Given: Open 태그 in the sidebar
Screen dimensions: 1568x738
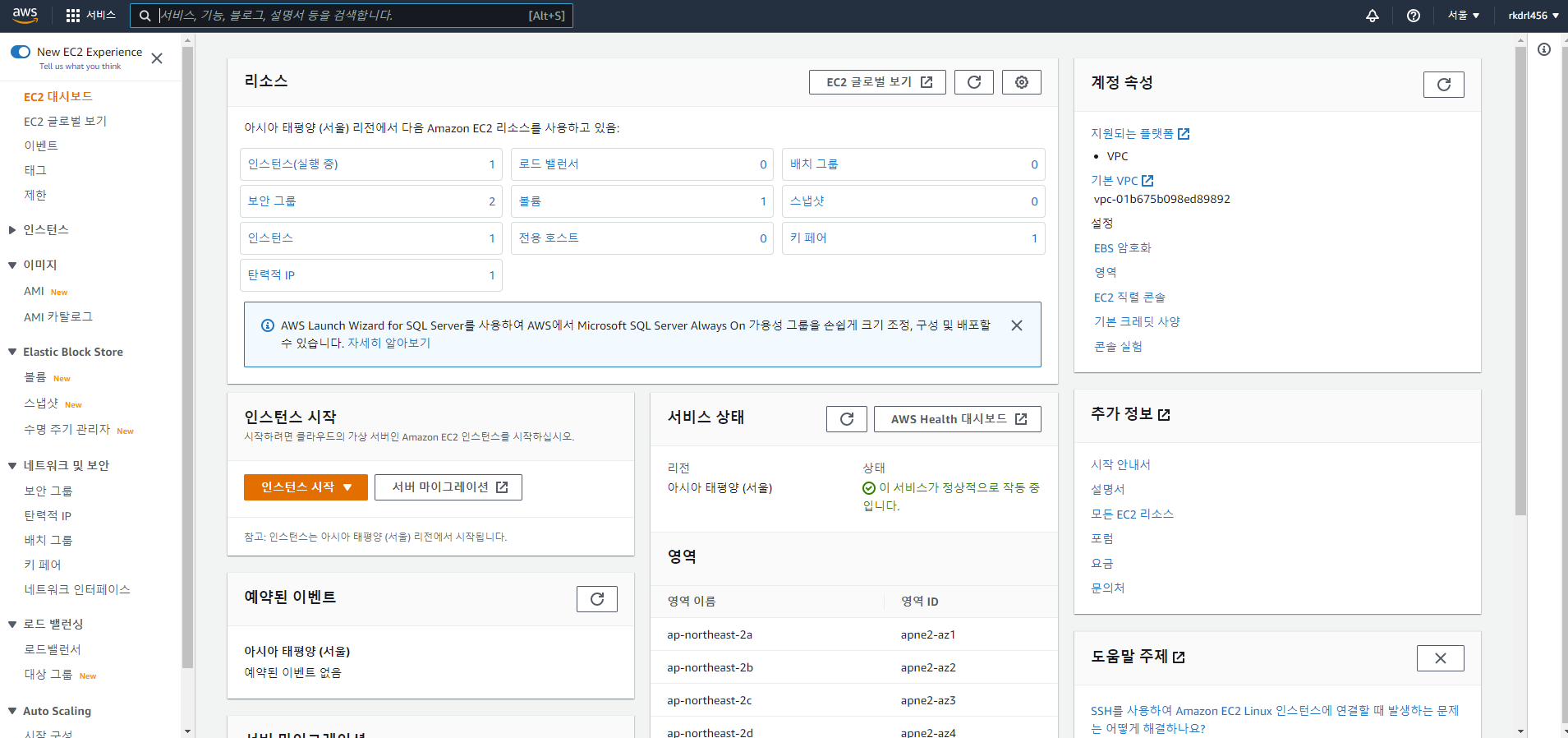Looking at the screenshot, I should tap(35, 171).
